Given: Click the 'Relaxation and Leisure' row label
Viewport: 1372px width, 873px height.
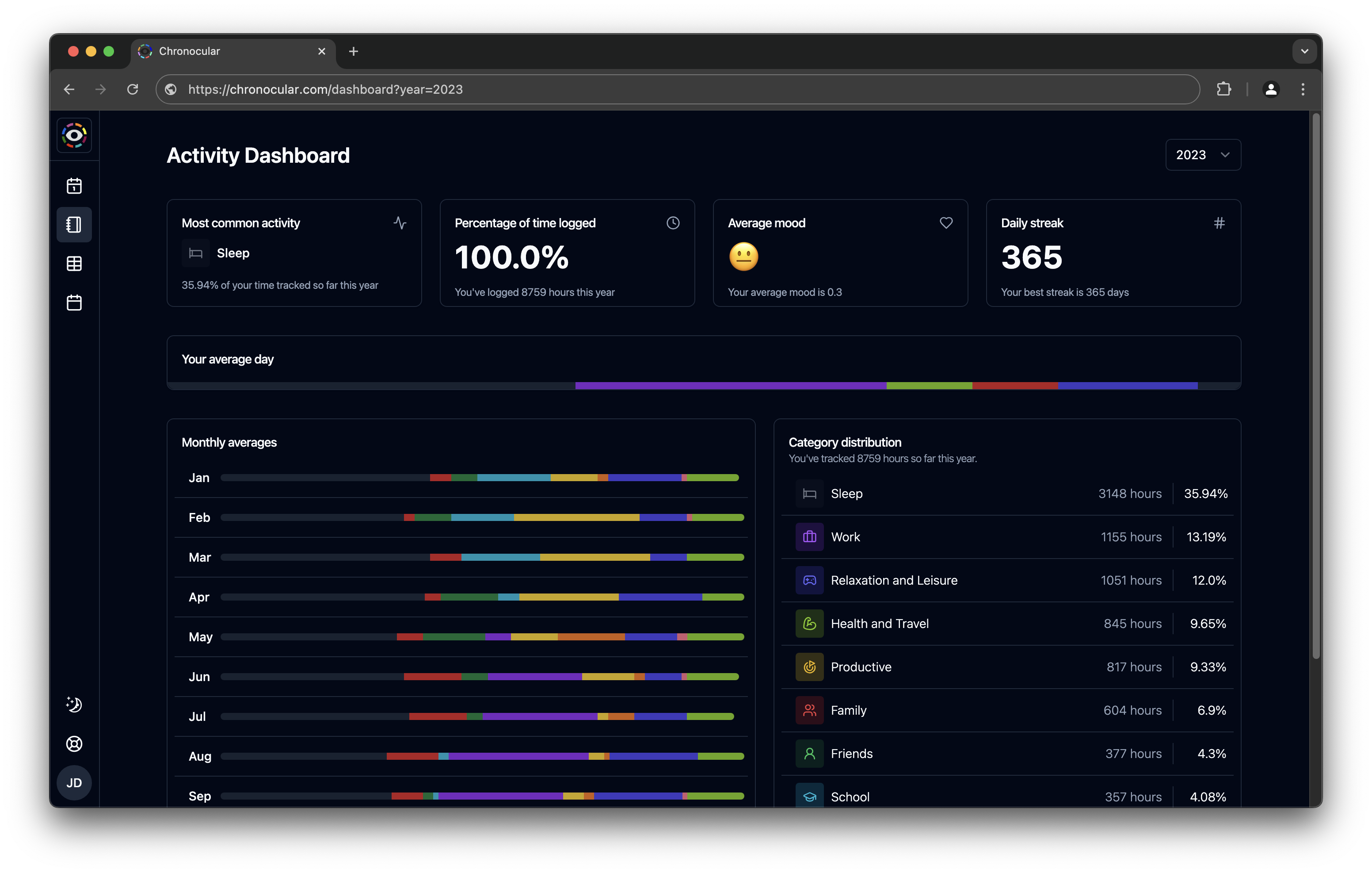Looking at the screenshot, I should point(894,581).
